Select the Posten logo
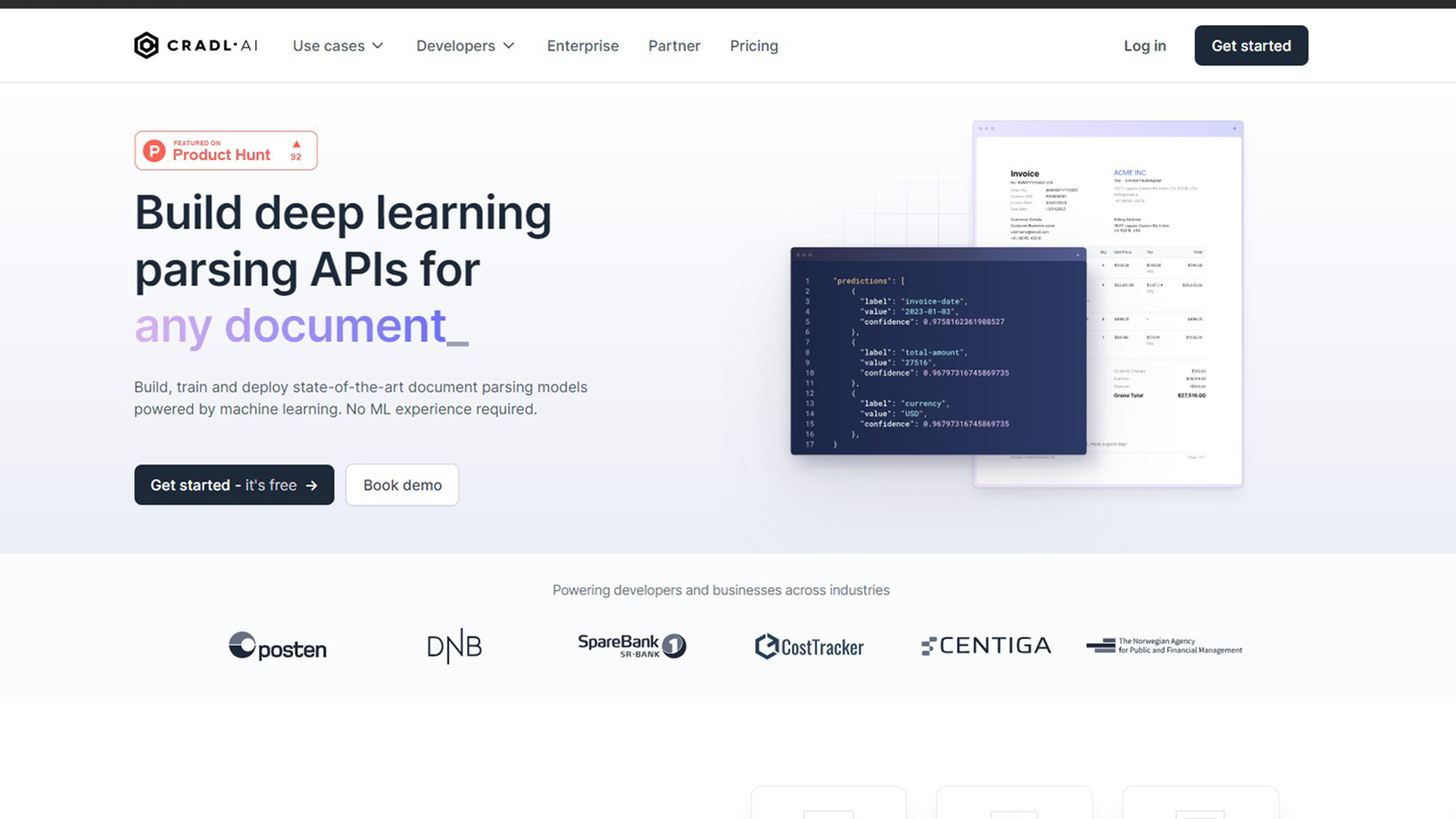1456x819 pixels. click(x=277, y=646)
